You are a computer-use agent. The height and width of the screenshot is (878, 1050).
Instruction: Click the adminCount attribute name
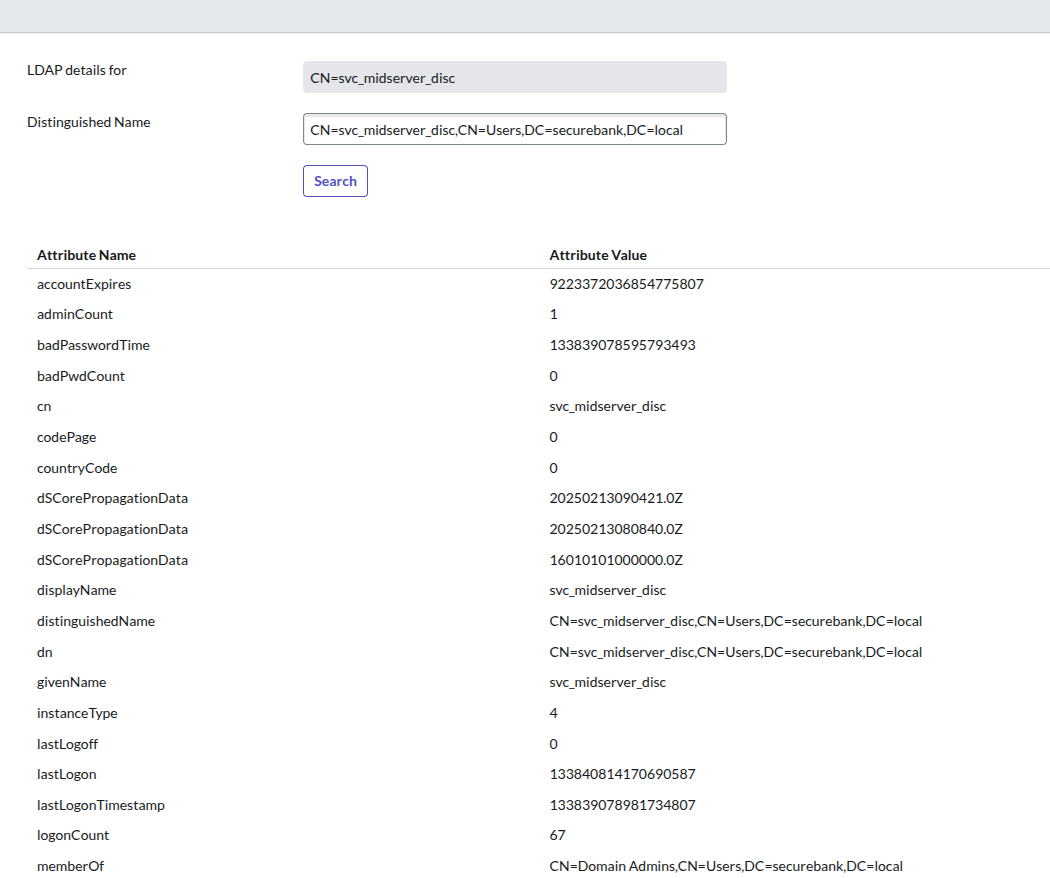pyautogui.click(x=75, y=314)
